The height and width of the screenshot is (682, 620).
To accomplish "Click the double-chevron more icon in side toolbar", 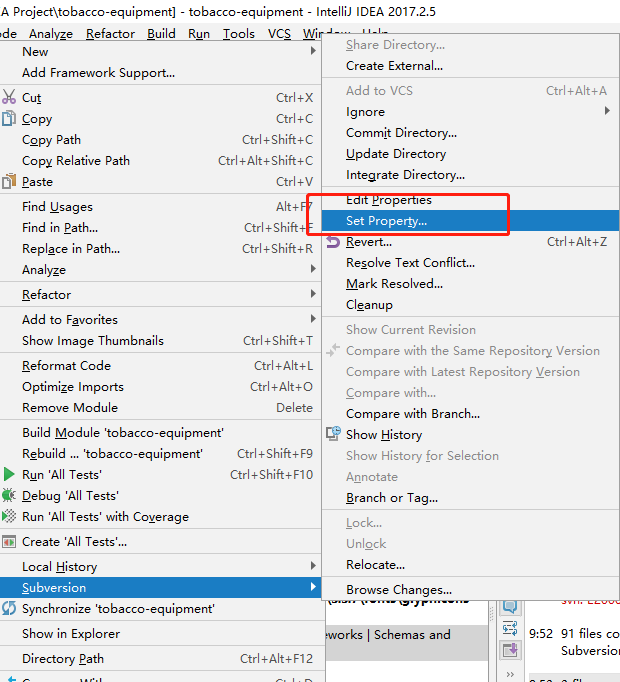I will (x=510, y=674).
